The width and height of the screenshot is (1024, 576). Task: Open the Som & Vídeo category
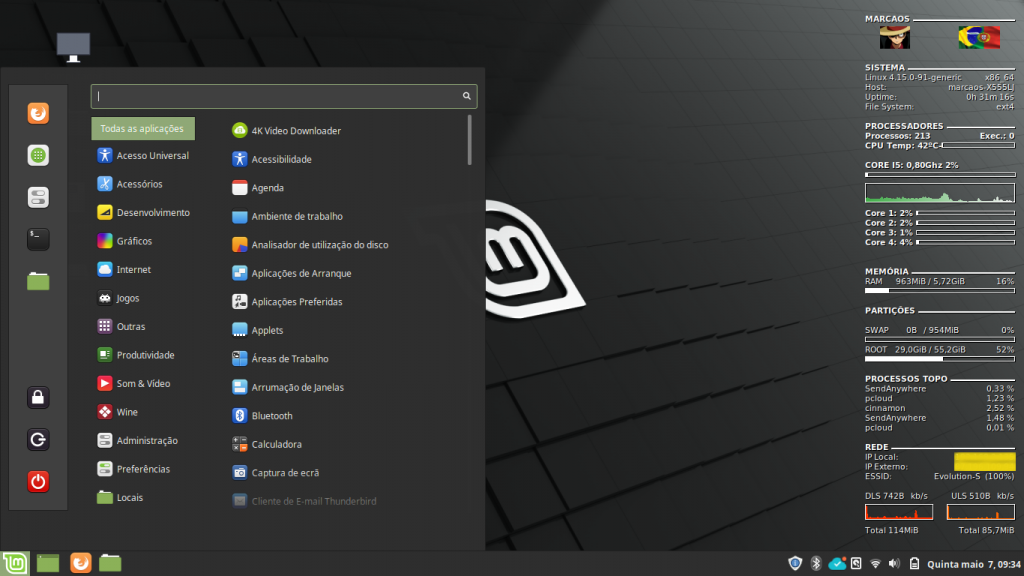(x=134, y=384)
